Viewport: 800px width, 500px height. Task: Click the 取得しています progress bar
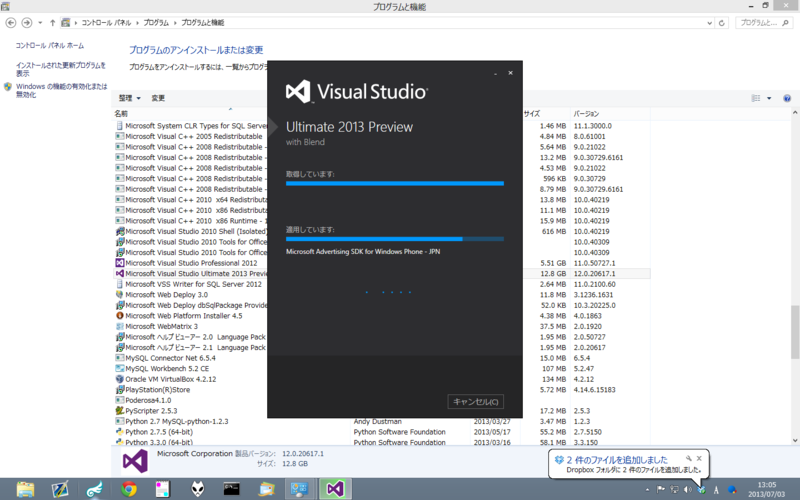tap(394, 183)
